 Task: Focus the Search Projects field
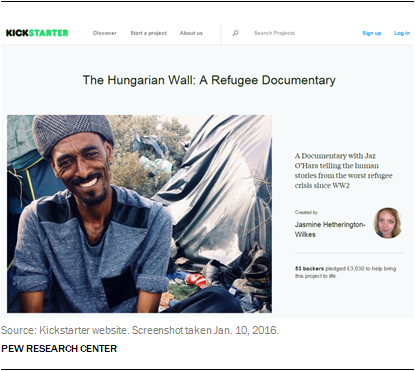pyautogui.click(x=274, y=33)
